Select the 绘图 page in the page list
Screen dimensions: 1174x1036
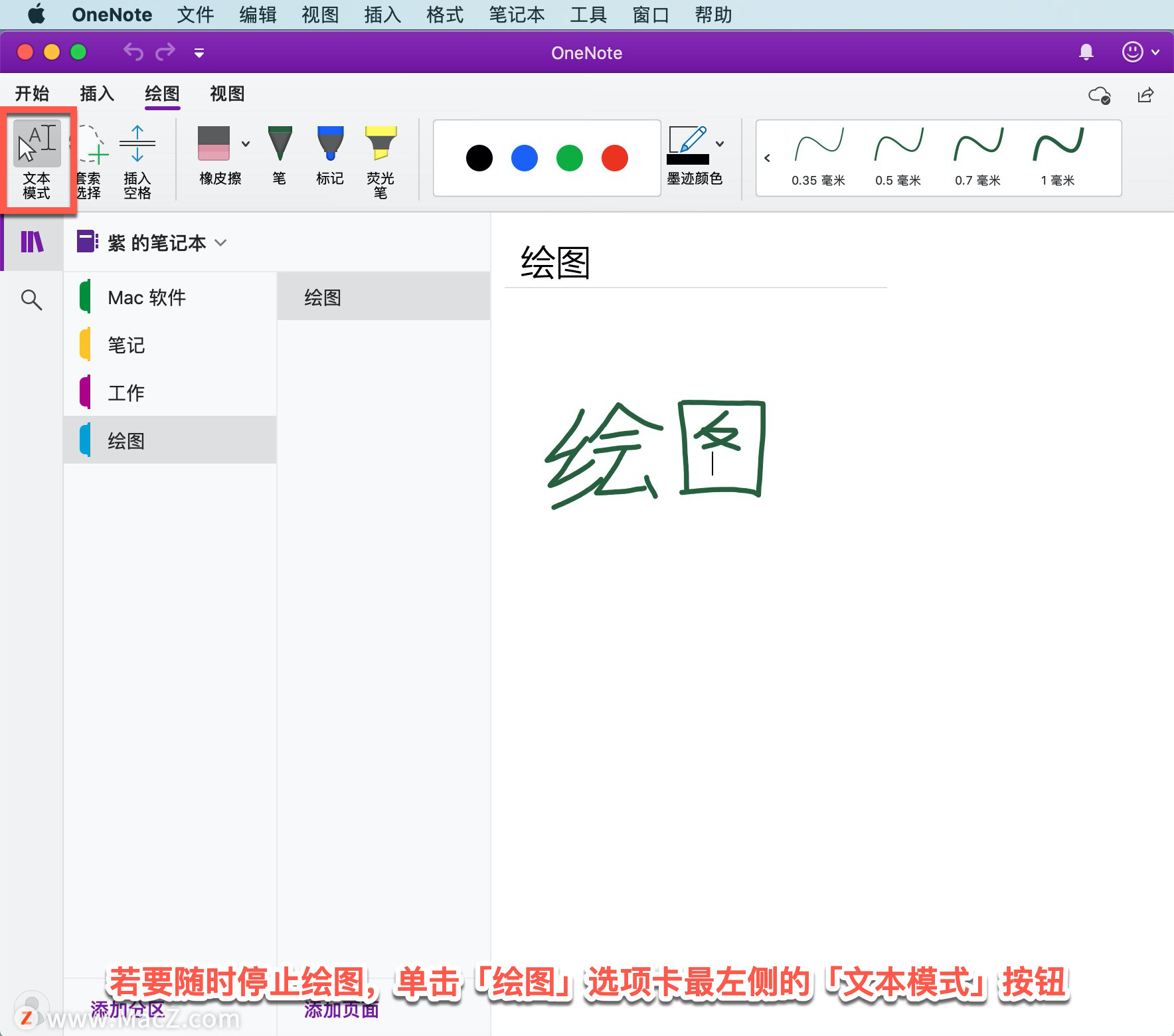click(384, 297)
